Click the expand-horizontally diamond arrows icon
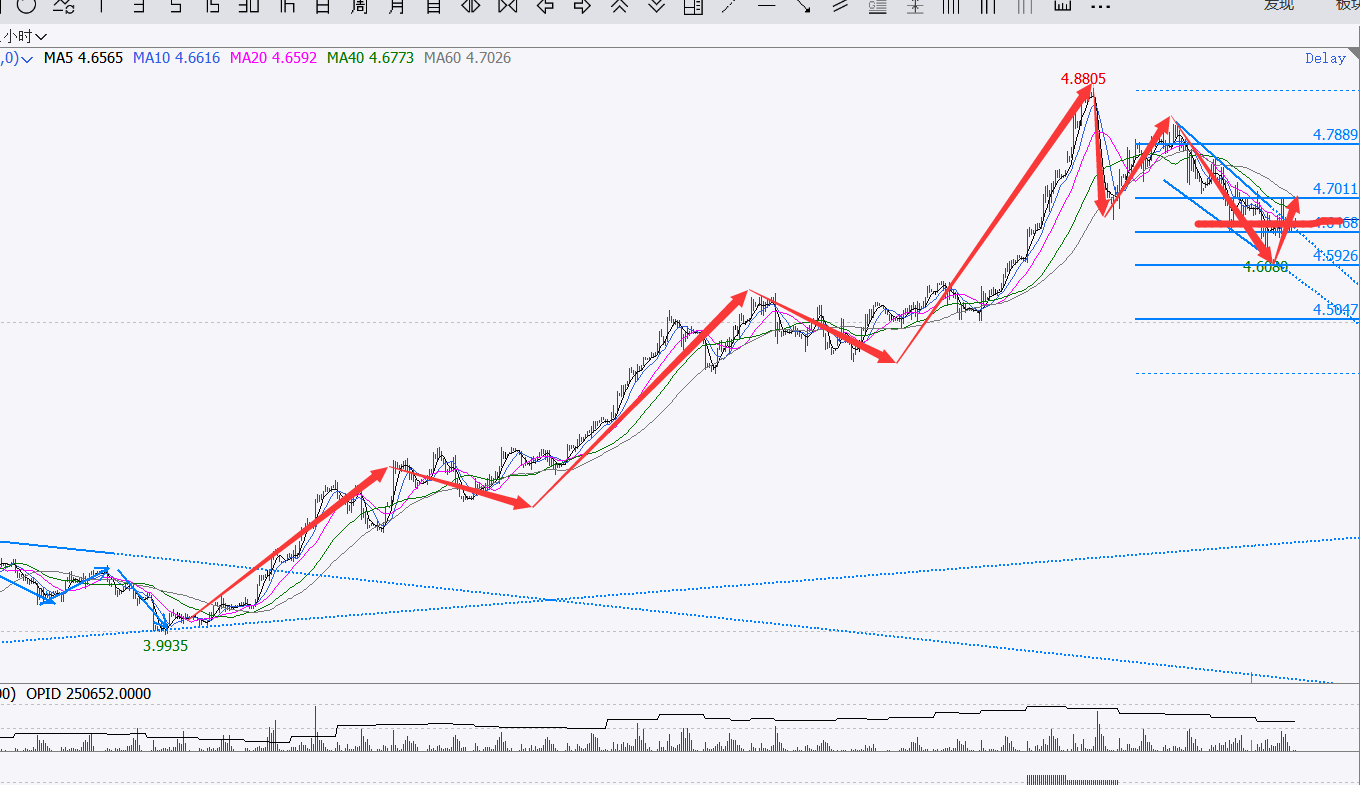Viewport: 1360px width, 785px height. pos(470,6)
